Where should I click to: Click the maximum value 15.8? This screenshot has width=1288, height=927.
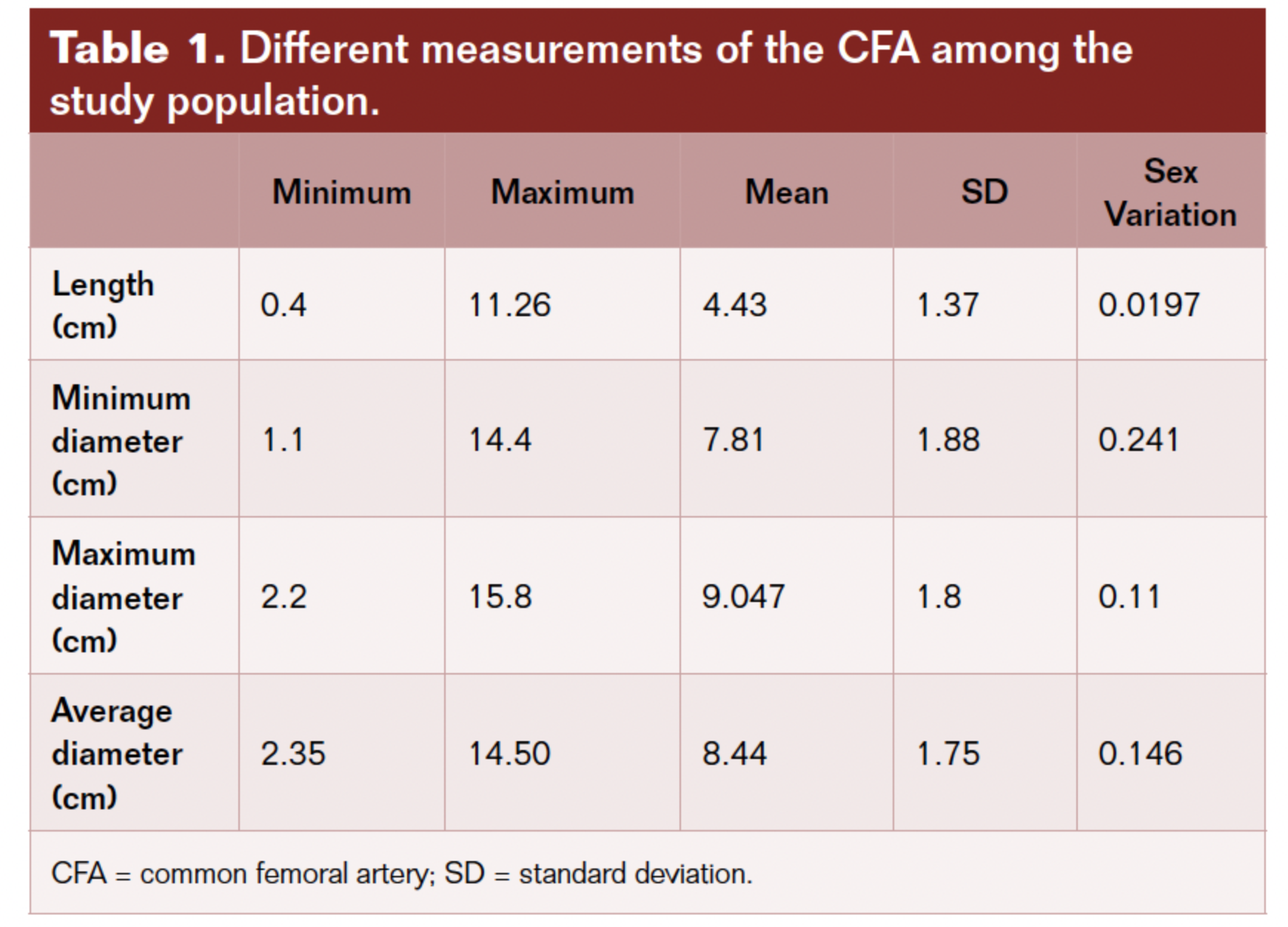tap(500, 597)
